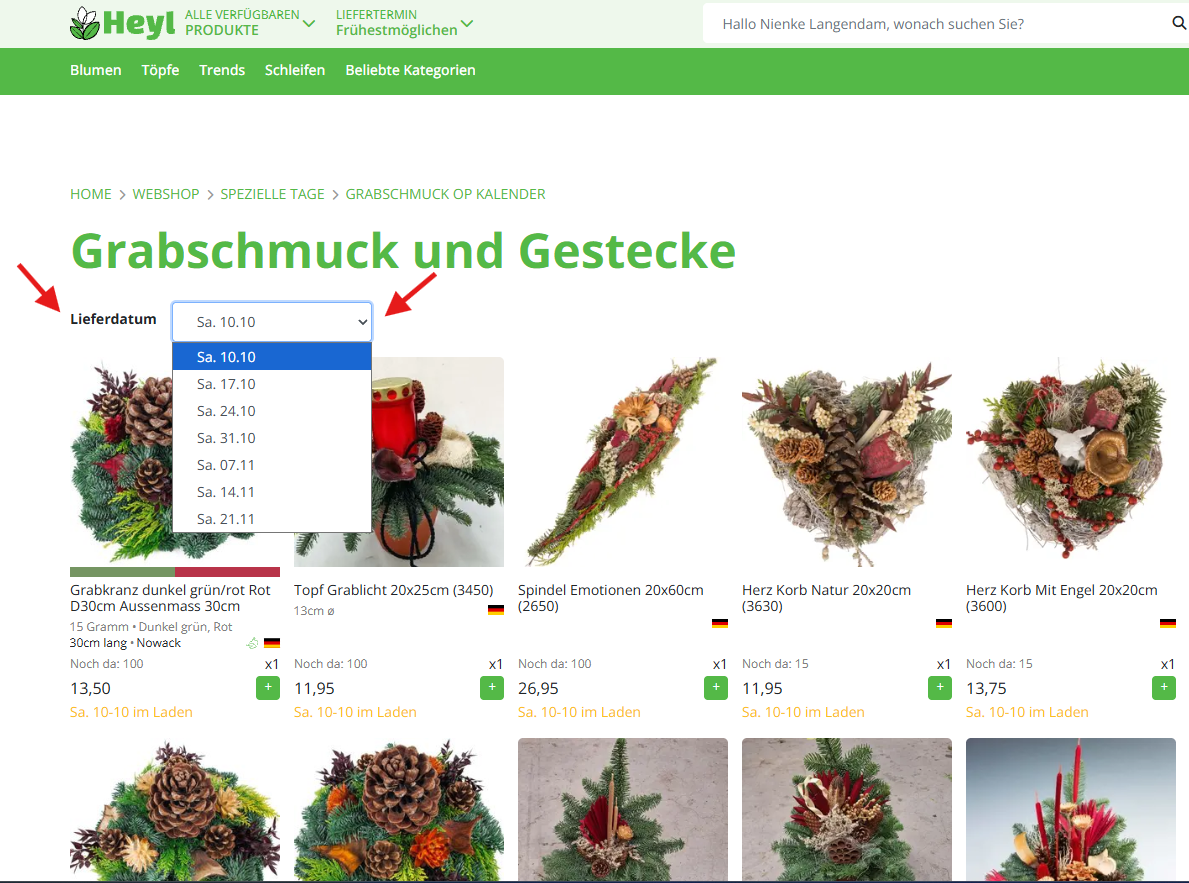Open GRABSCHMUCK OP KALENDER breadcrumb

click(x=445, y=194)
